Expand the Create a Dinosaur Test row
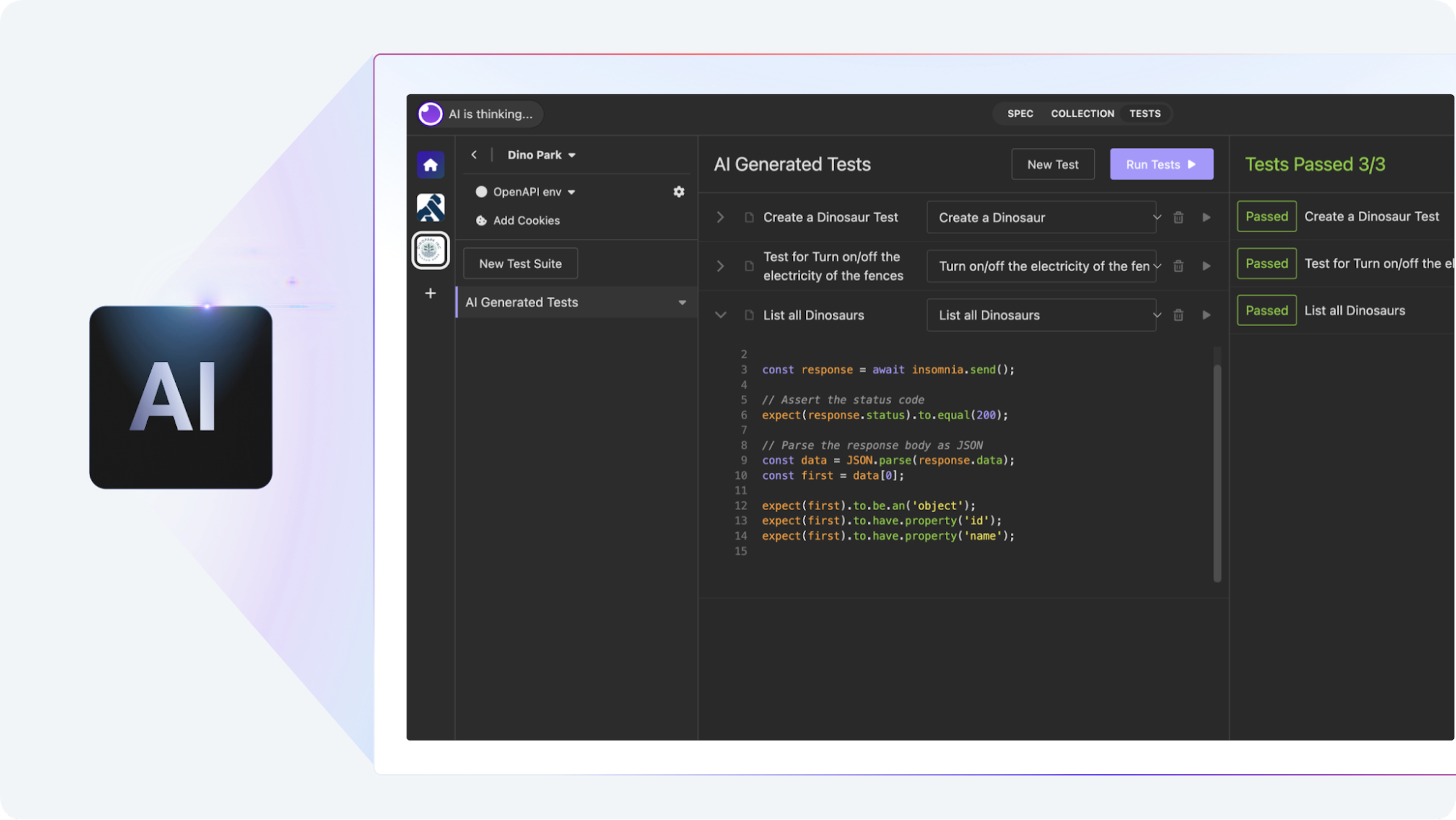1456x820 pixels. [720, 217]
